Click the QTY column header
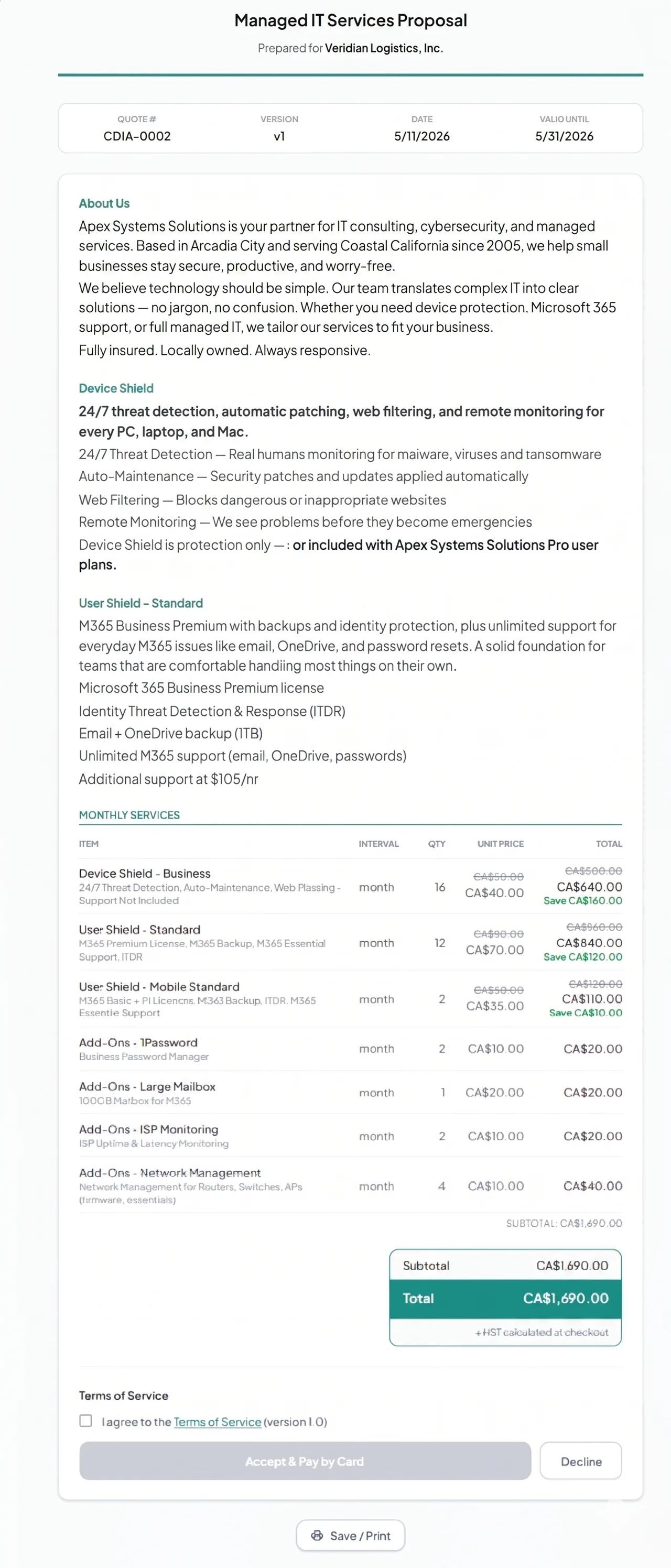671x1568 pixels. pyautogui.click(x=437, y=844)
